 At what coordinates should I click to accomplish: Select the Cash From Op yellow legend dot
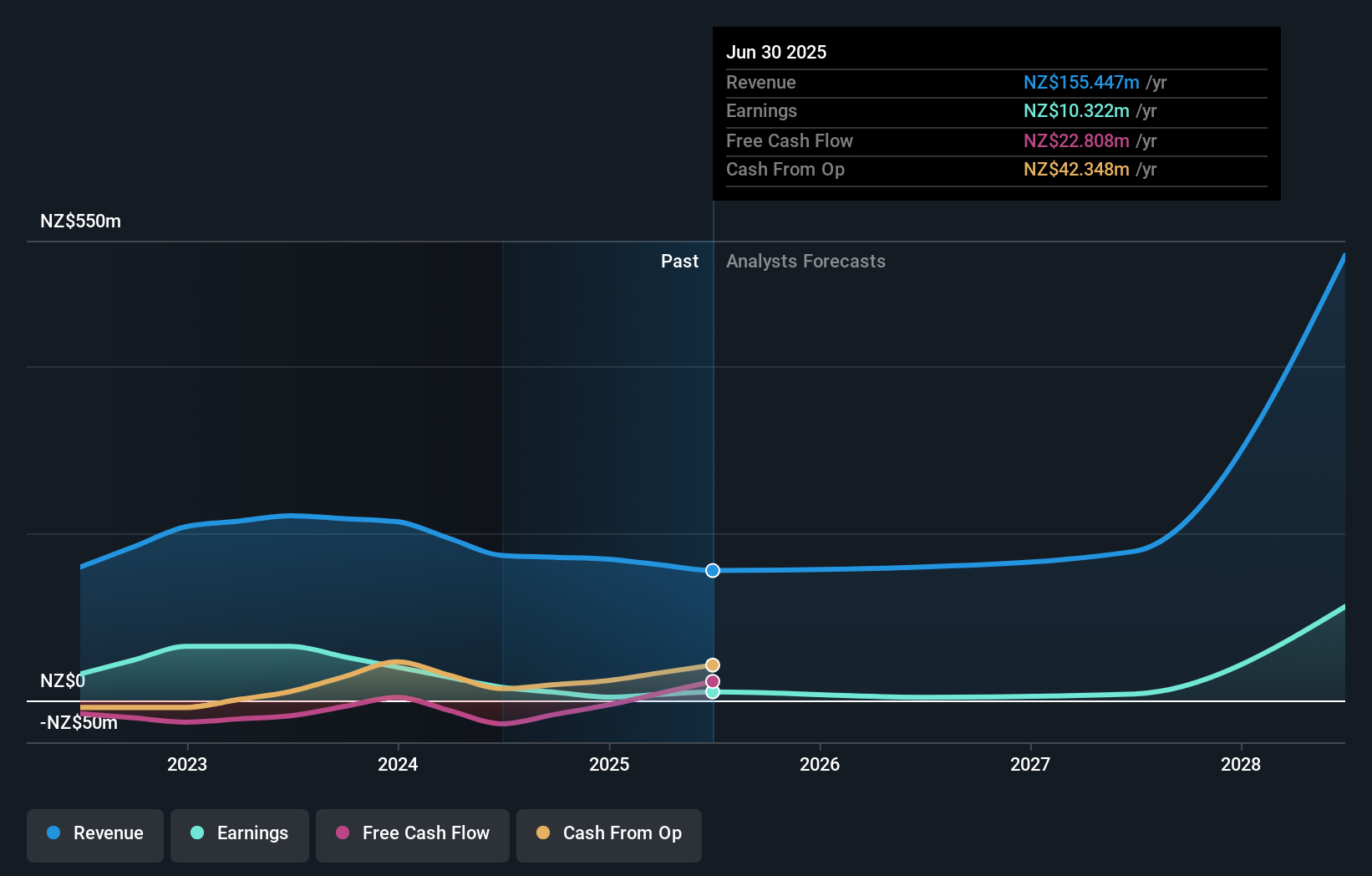(x=543, y=833)
